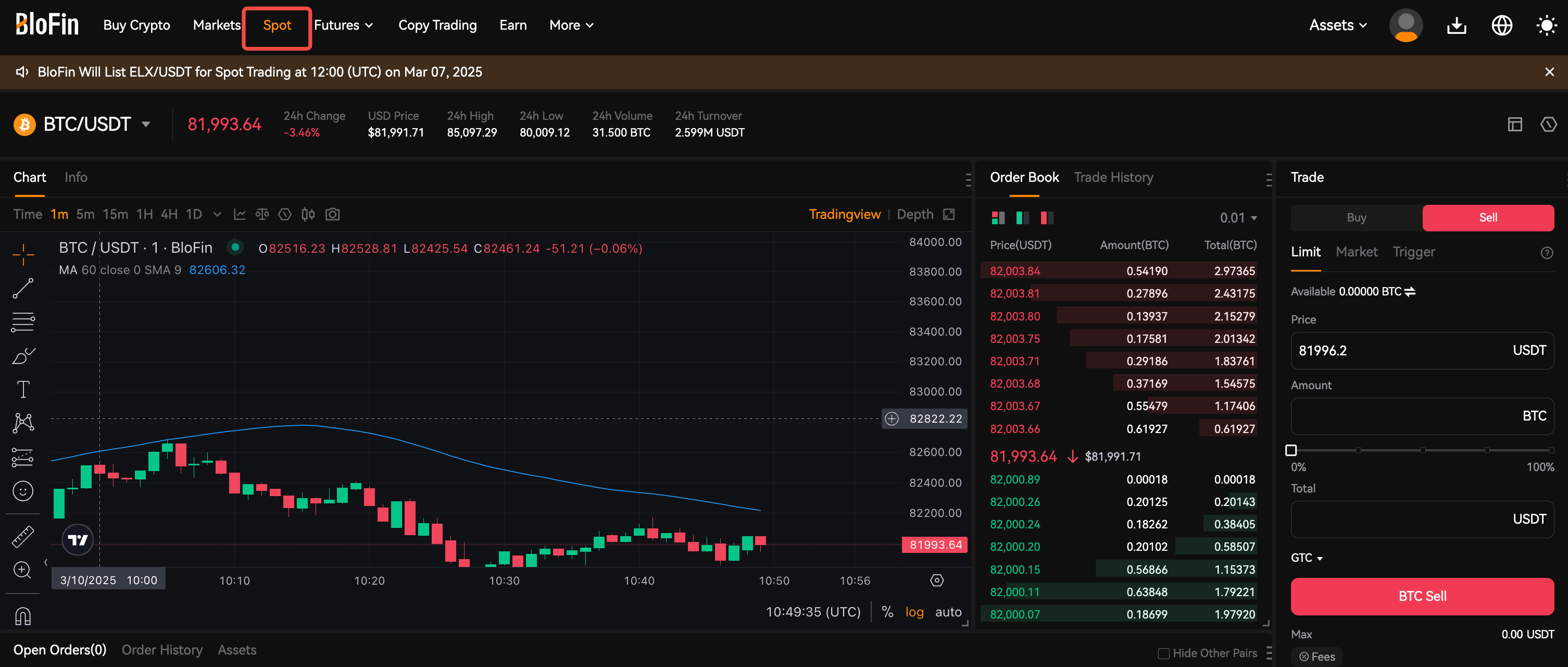Open the page layout settings icon

(x=1515, y=124)
